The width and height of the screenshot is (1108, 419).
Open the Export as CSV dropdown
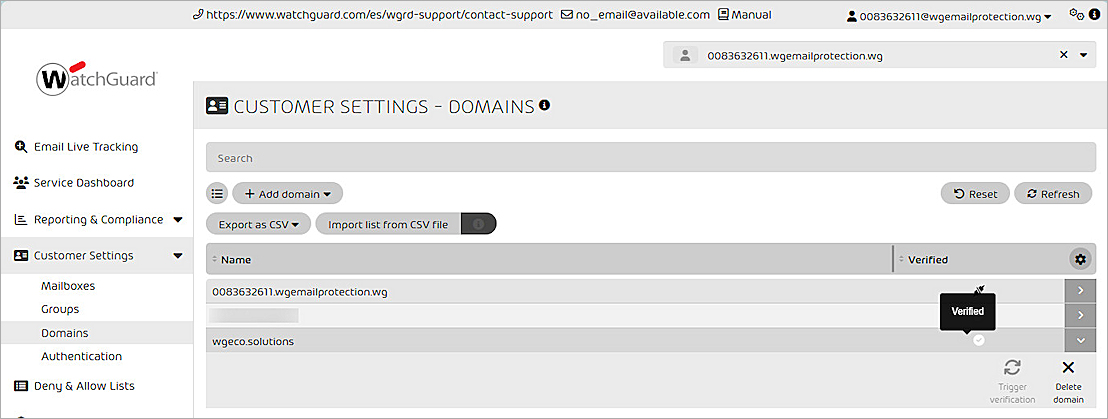point(259,225)
